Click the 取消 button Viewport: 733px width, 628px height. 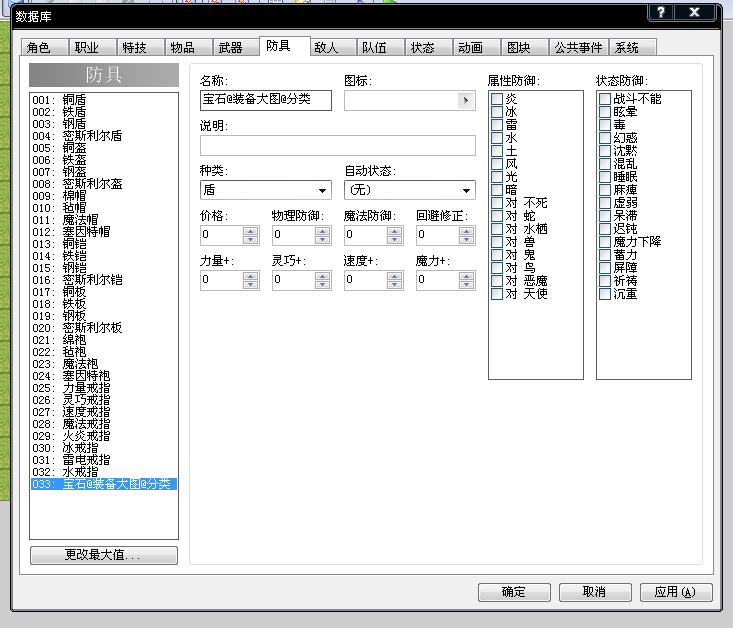(x=595, y=592)
